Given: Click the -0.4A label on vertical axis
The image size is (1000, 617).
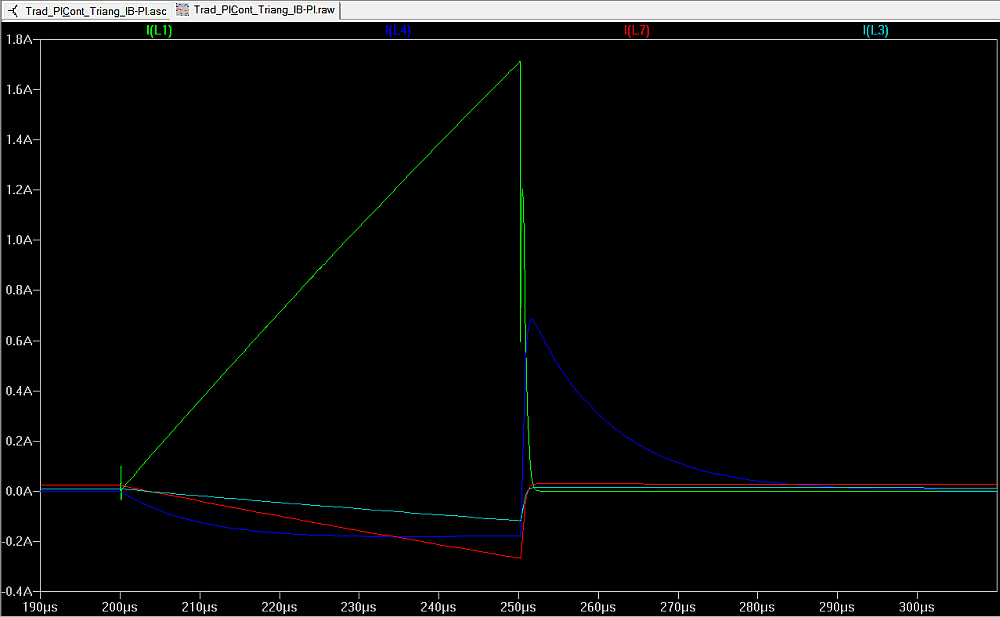Looking at the screenshot, I should (x=19, y=592).
